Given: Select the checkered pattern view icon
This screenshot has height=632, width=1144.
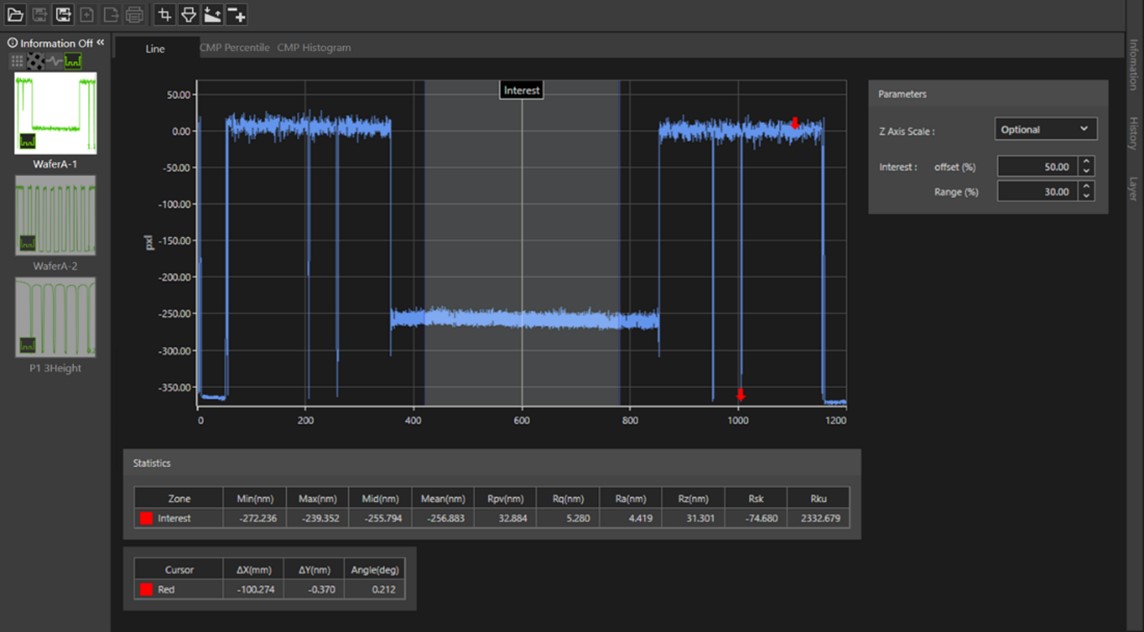Looking at the screenshot, I should point(35,62).
